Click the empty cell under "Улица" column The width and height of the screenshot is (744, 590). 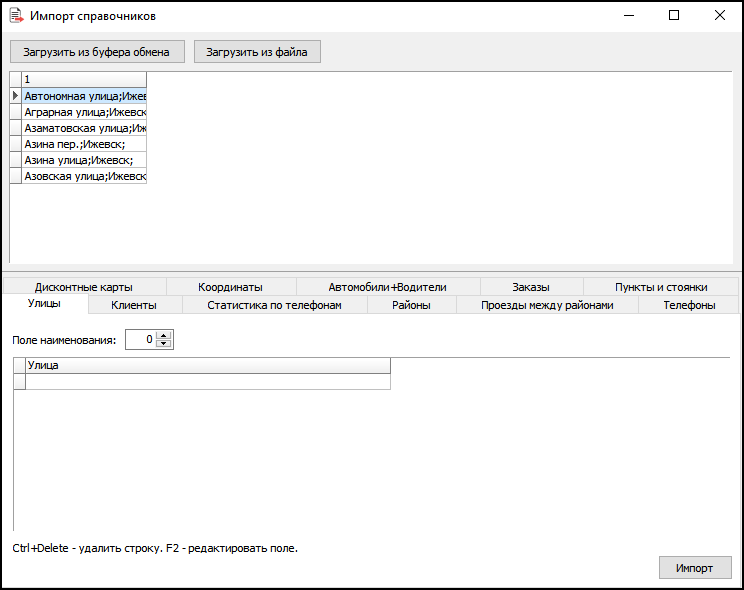207,381
